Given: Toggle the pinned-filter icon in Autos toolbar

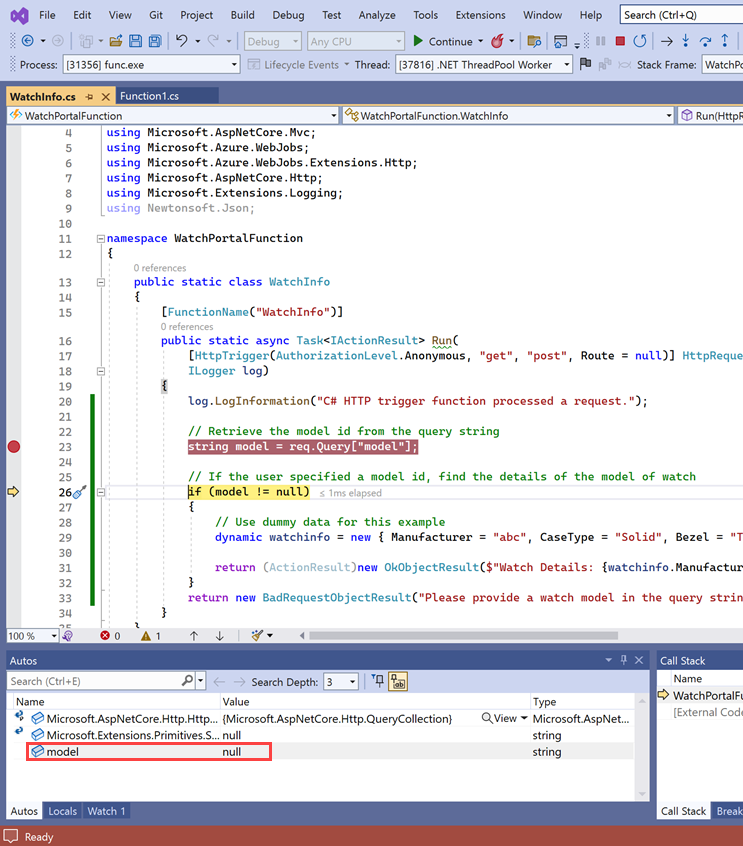Looking at the screenshot, I should pos(378,681).
